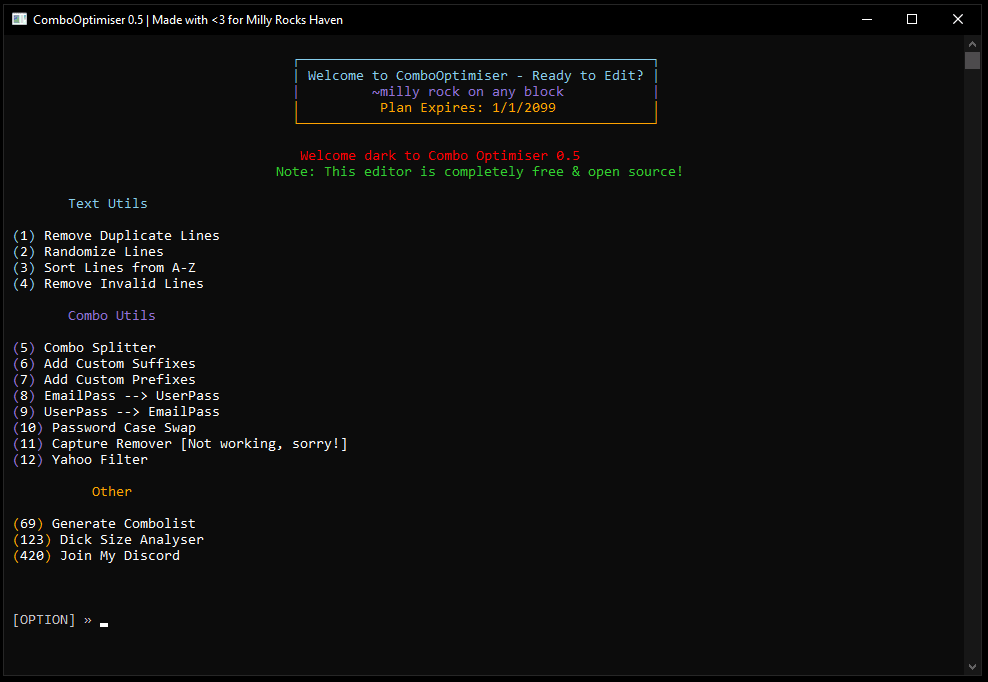
Task: Open the Yahoo Filter
Action: 98,459
